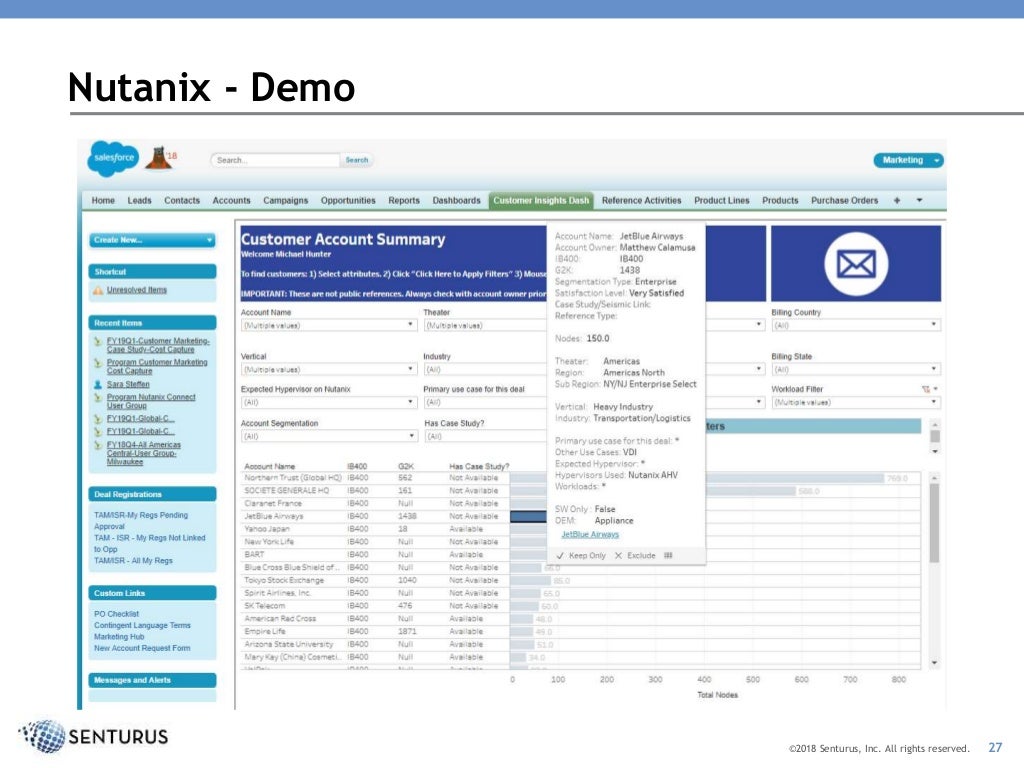The width and height of the screenshot is (1024, 768).
Task: Click the Has Case Study column header
Action: click(479, 466)
